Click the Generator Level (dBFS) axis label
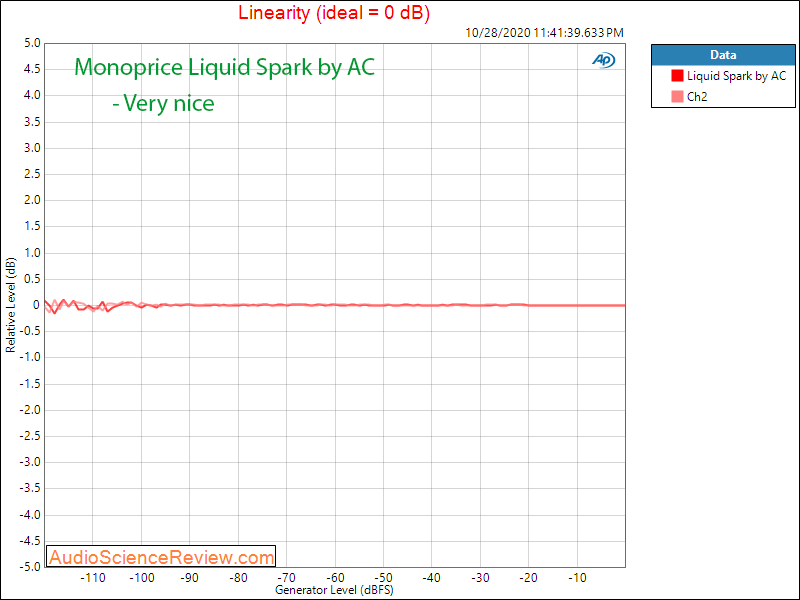 click(x=334, y=590)
